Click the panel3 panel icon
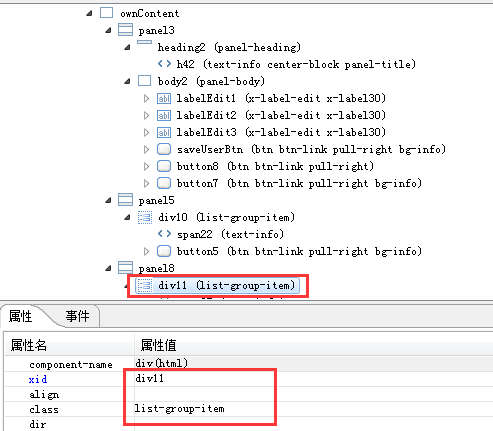 (x=125, y=30)
